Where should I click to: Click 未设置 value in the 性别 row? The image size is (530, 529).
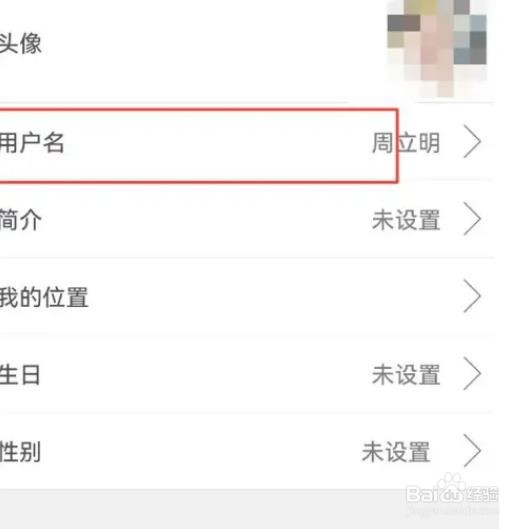pyautogui.click(x=396, y=452)
